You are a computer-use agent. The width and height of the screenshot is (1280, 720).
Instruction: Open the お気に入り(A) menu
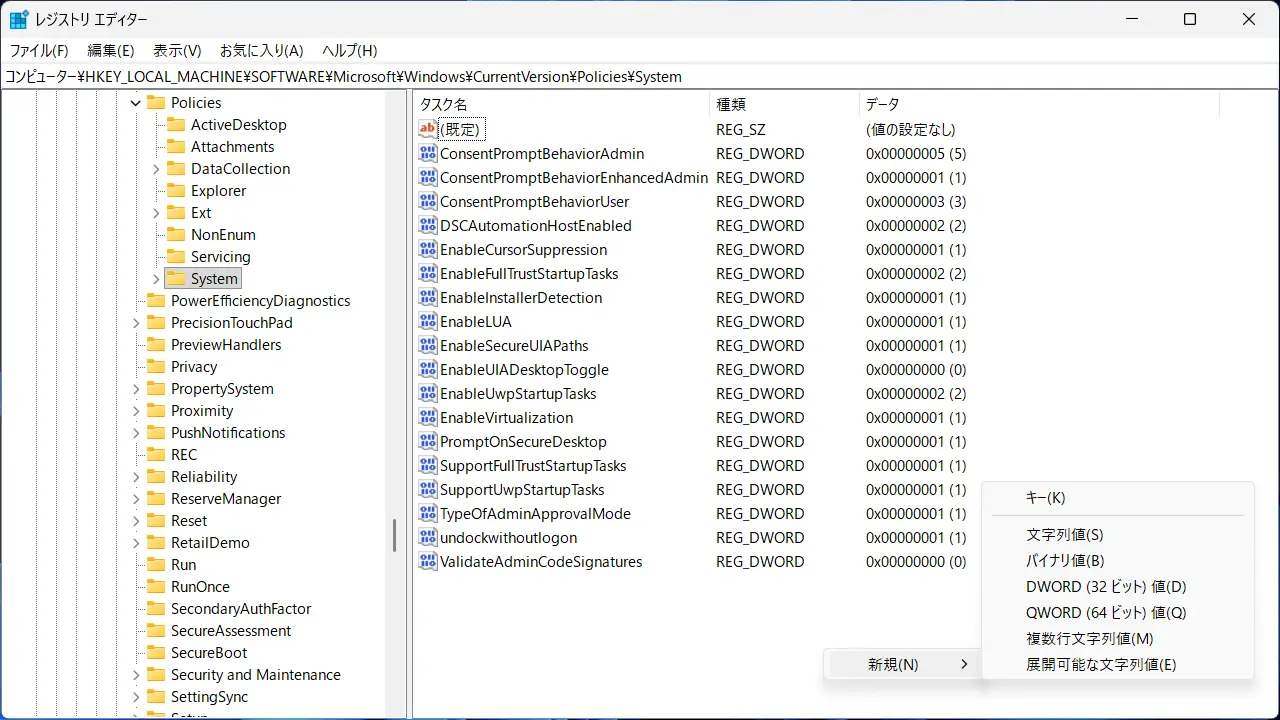coord(262,50)
